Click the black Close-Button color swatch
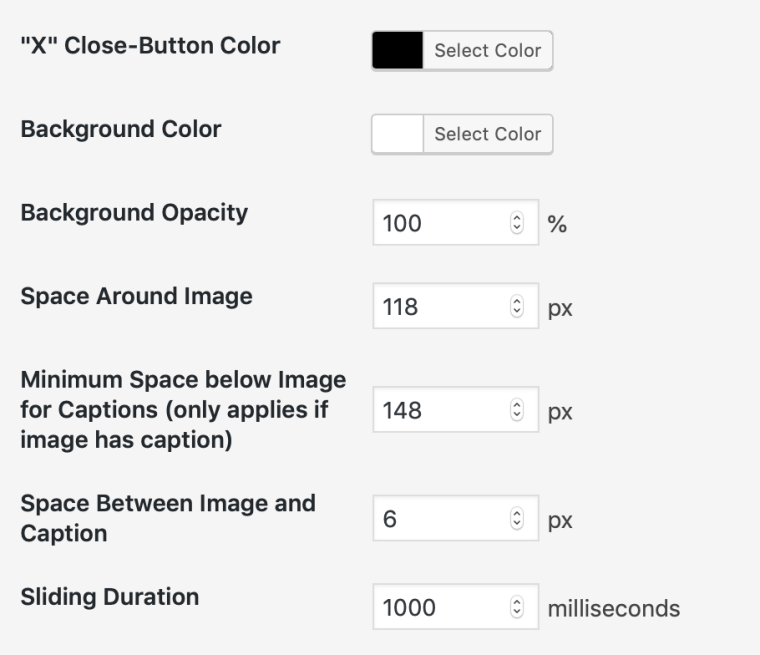Viewport: 760px width, 655px height. pyautogui.click(x=397, y=50)
